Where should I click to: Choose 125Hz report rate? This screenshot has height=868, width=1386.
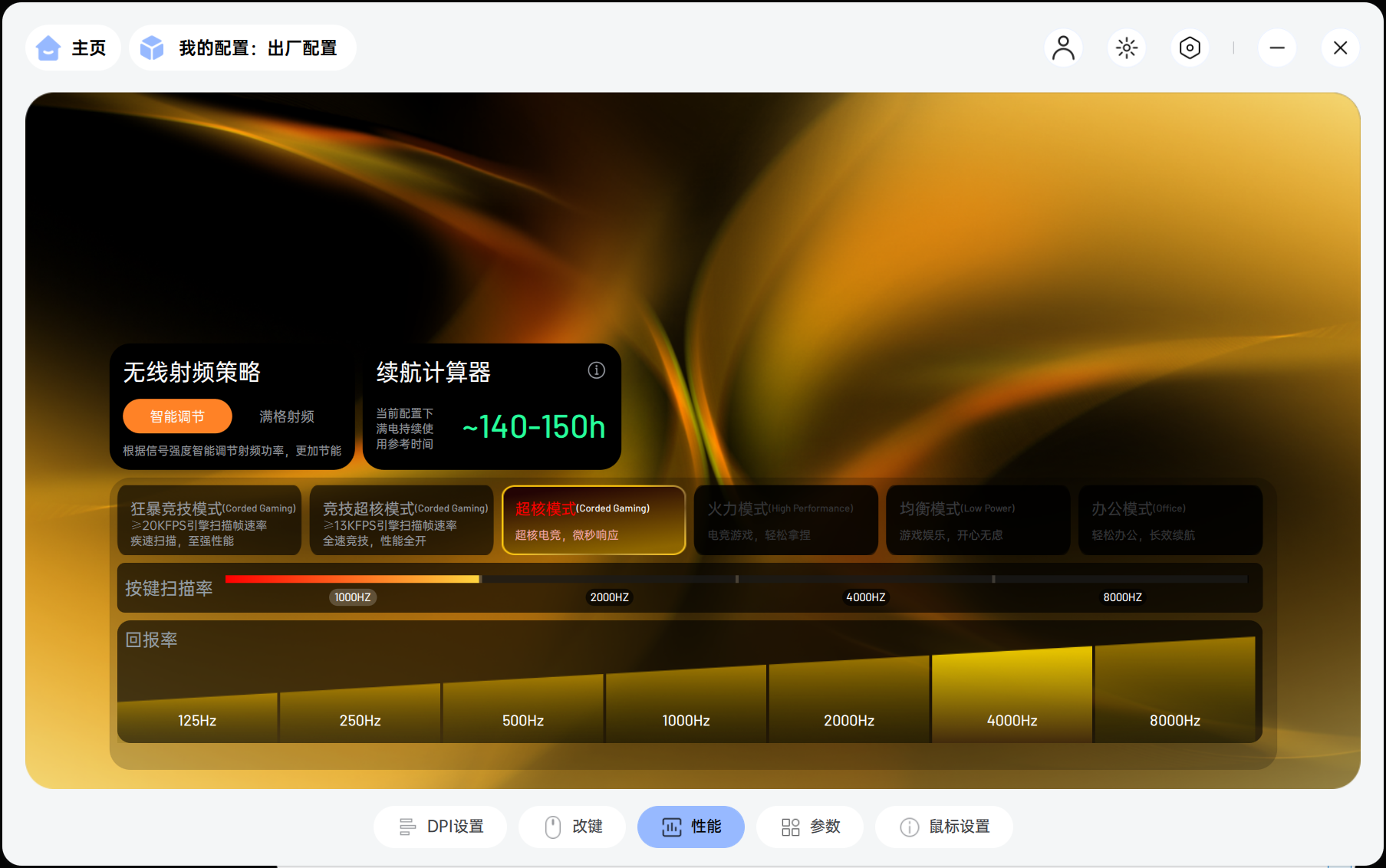coord(197,717)
